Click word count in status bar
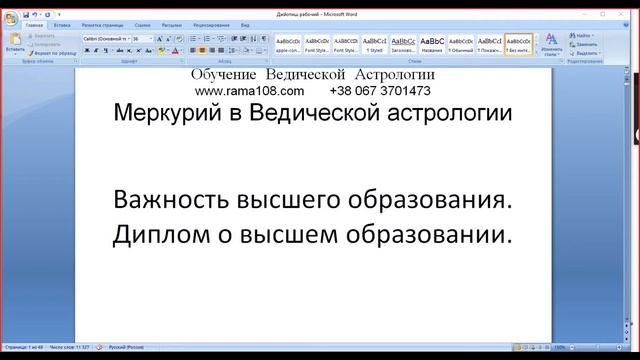This screenshot has width=640, height=360. tap(69, 347)
